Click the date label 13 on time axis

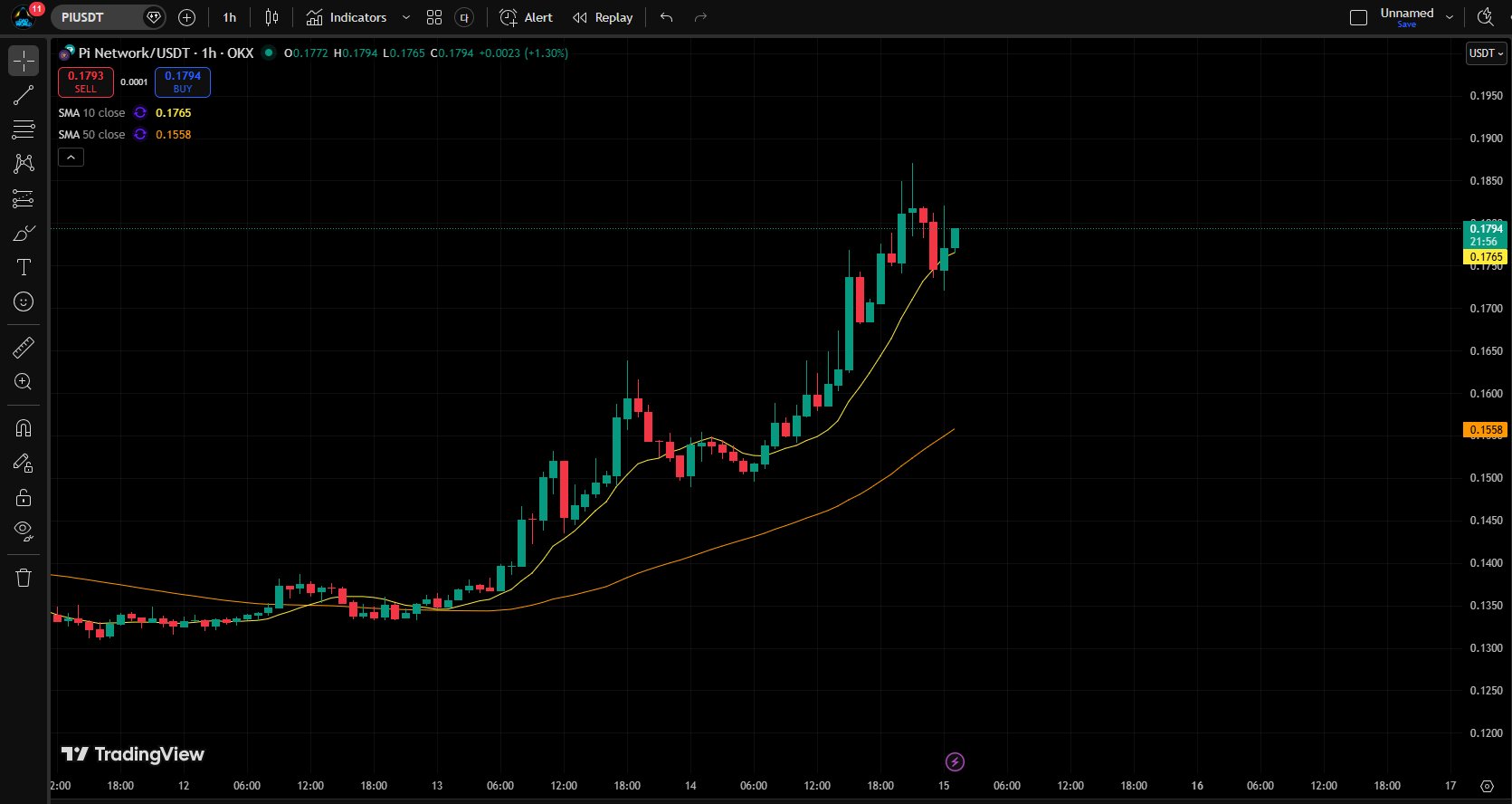(x=437, y=786)
